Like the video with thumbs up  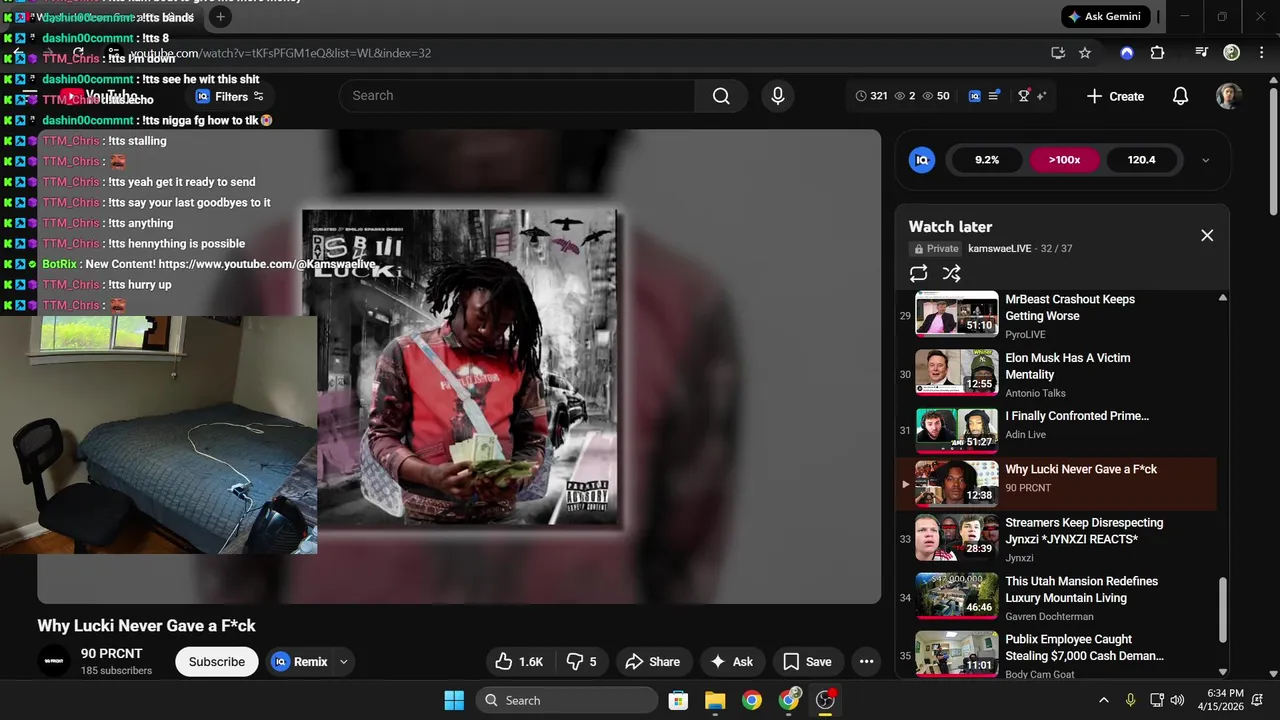[519, 661]
